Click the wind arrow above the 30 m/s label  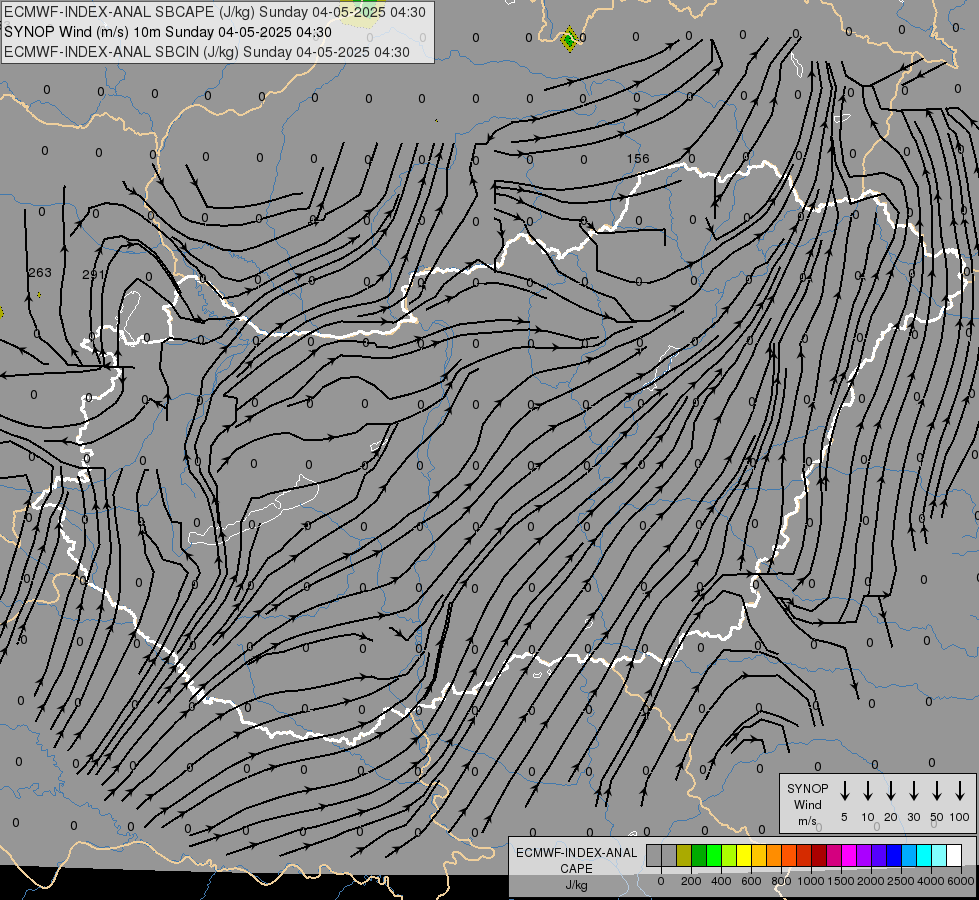(913, 791)
